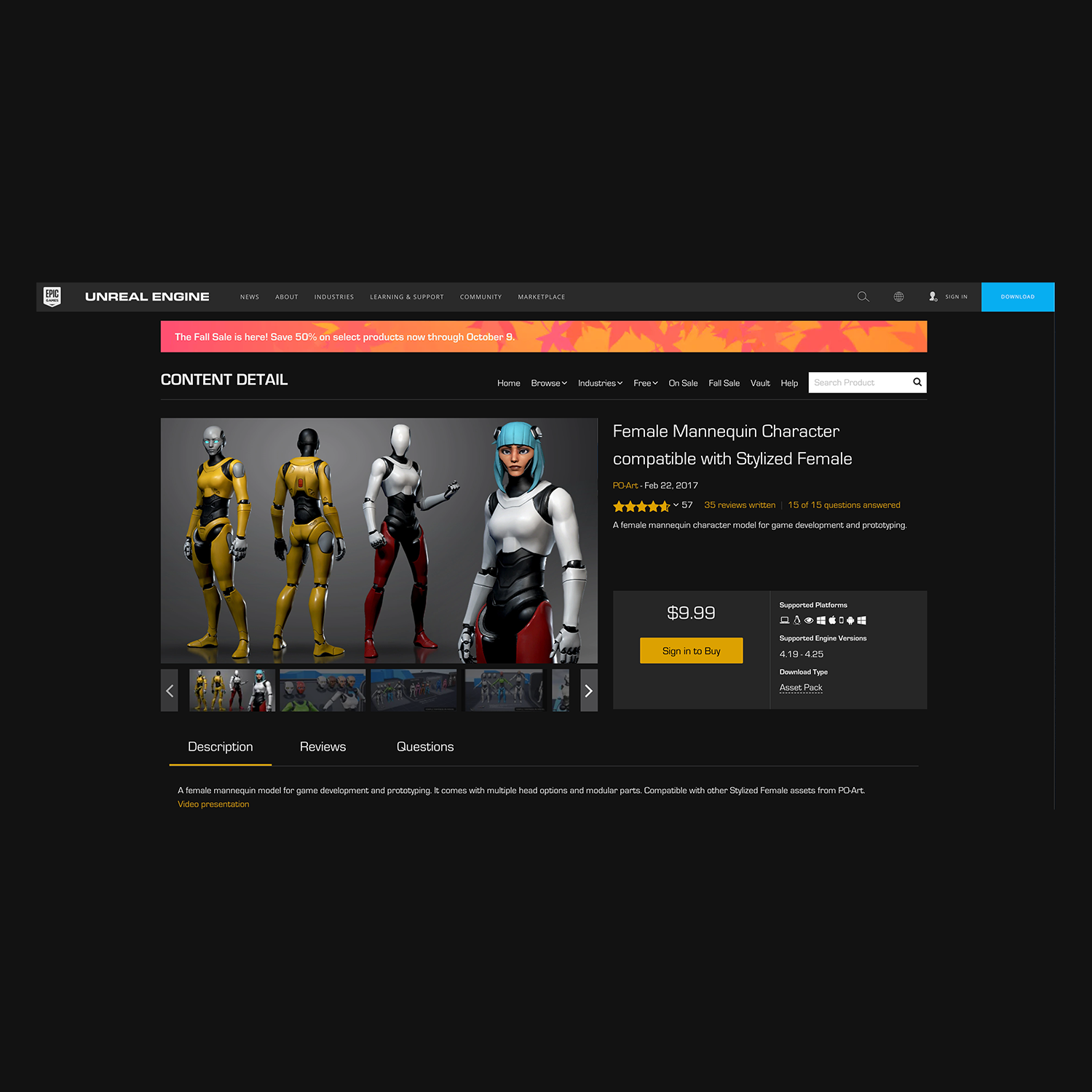Click the Android robot platform icon

coord(850,620)
